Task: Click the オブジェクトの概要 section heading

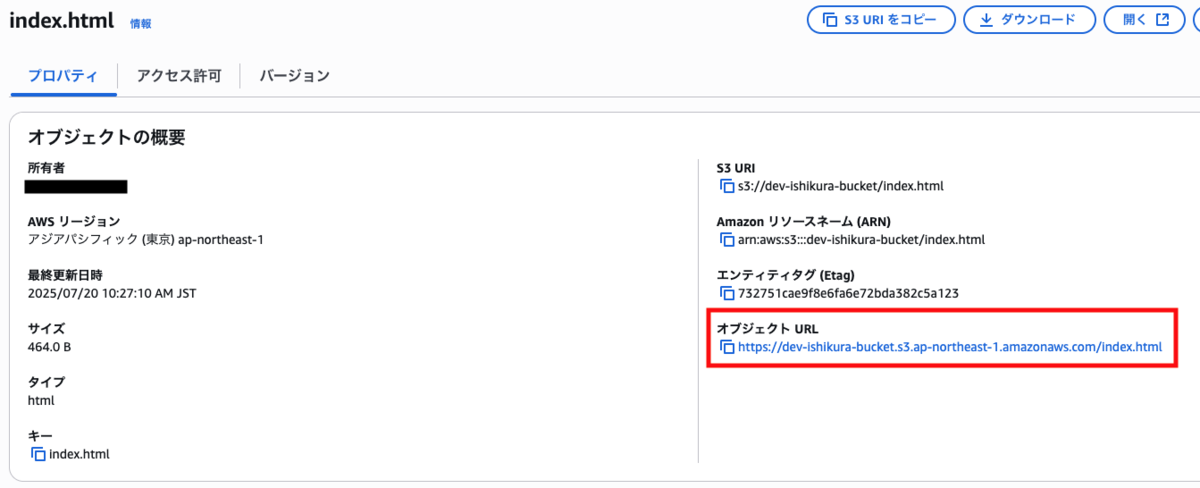Action: 106,138
